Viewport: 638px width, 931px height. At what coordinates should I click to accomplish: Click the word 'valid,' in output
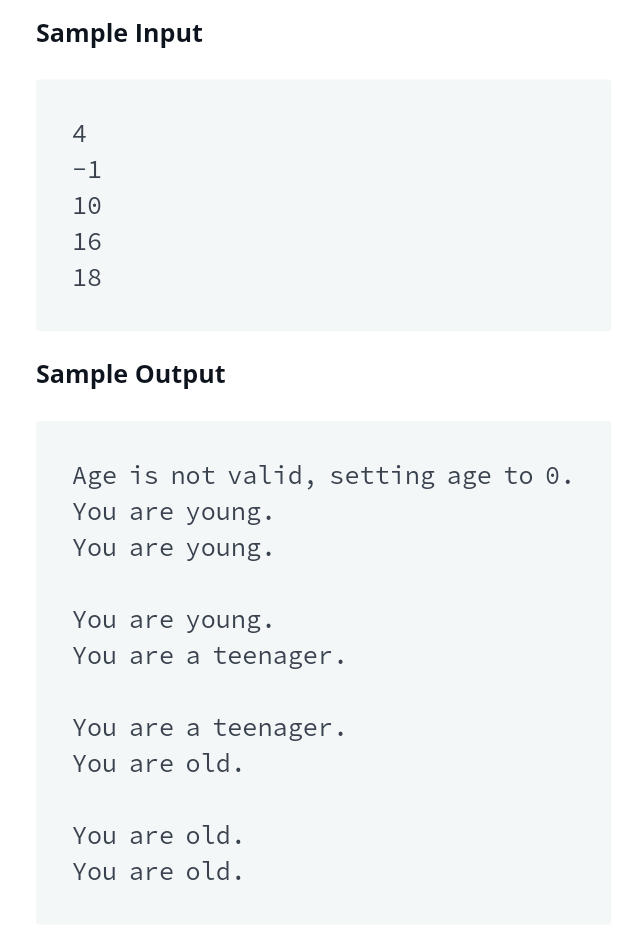click(x=272, y=476)
